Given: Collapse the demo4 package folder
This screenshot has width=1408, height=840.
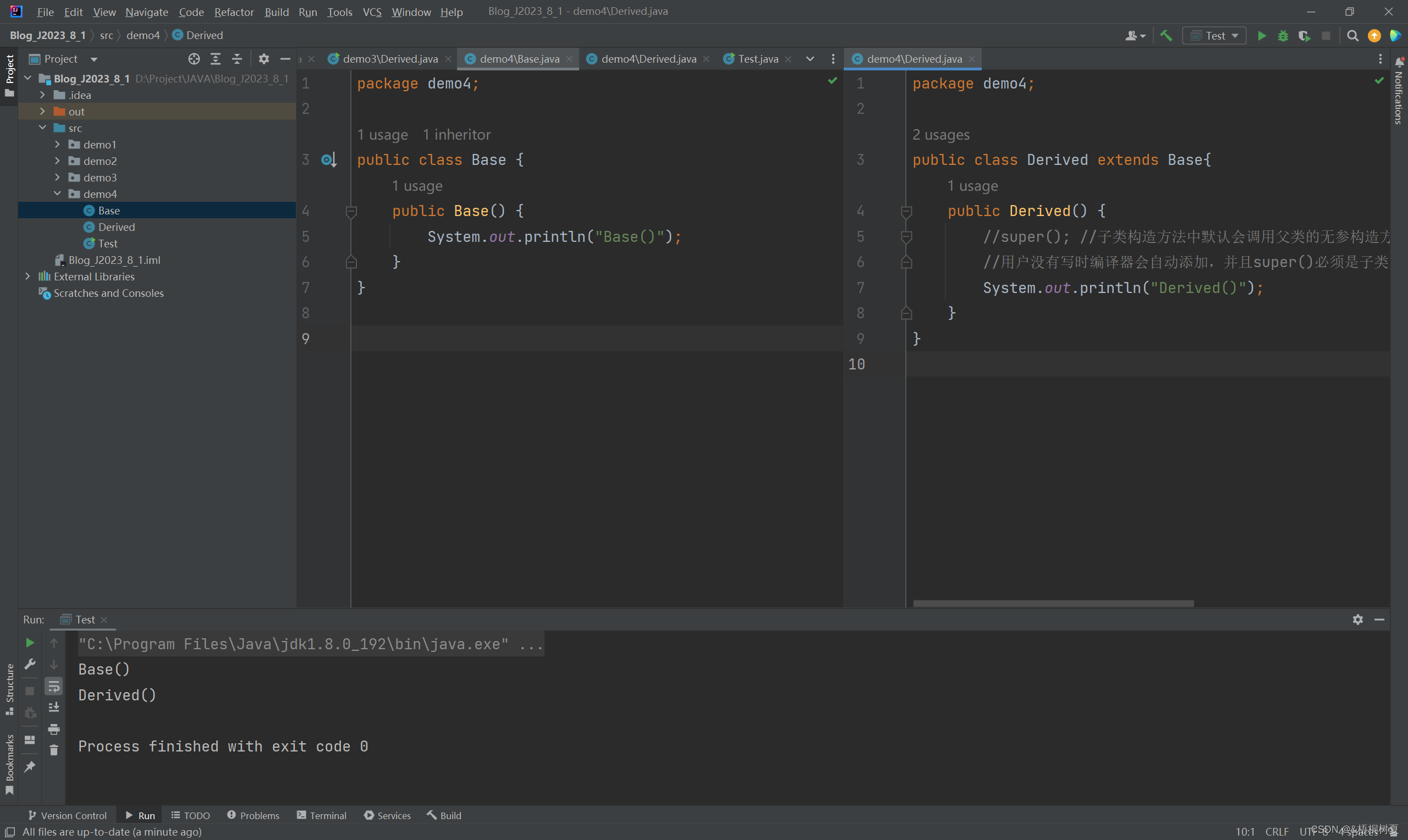Looking at the screenshot, I should (x=57, y=194).
